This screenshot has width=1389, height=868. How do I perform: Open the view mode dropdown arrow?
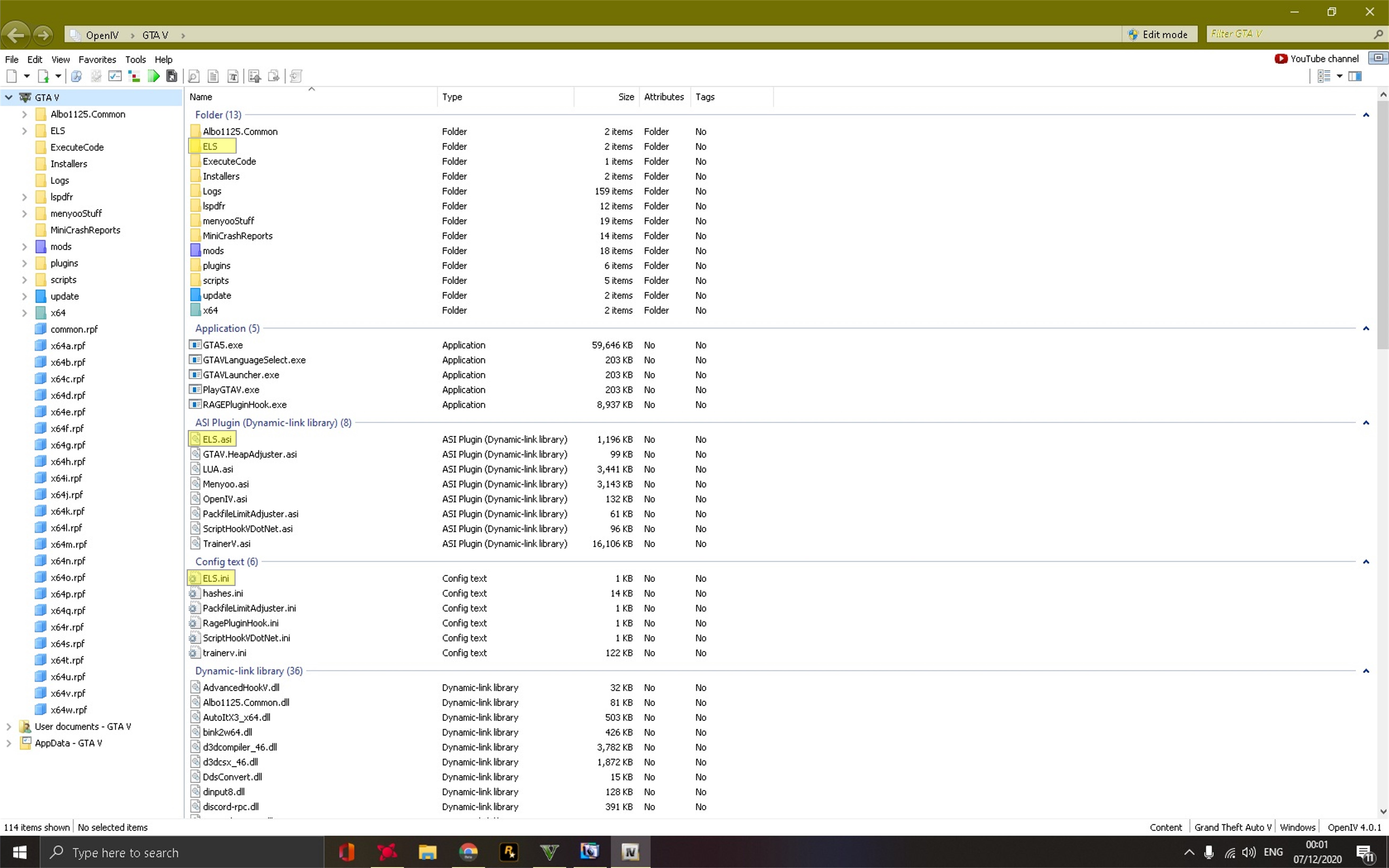click(x=1340, y=76)
